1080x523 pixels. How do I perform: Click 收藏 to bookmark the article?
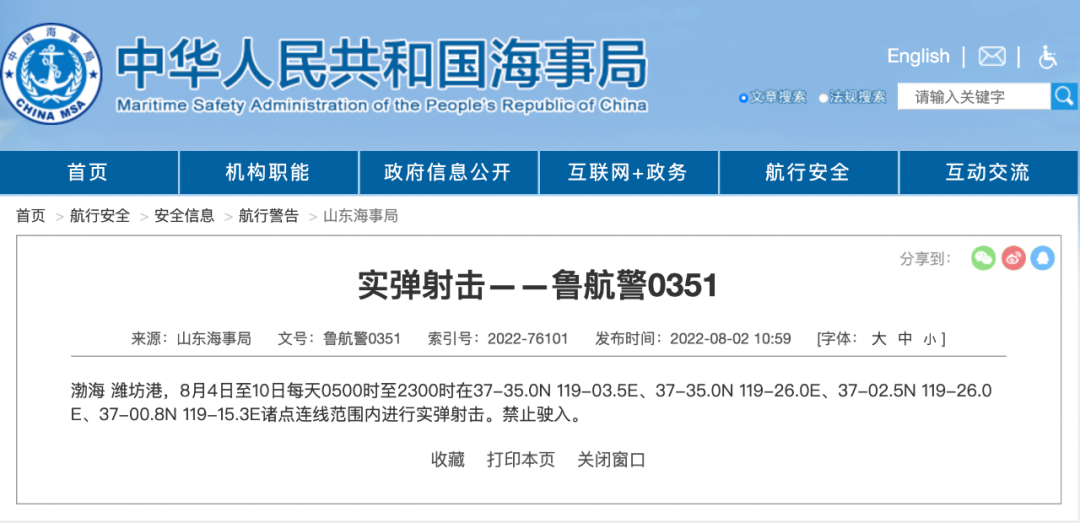pos(448,460)
